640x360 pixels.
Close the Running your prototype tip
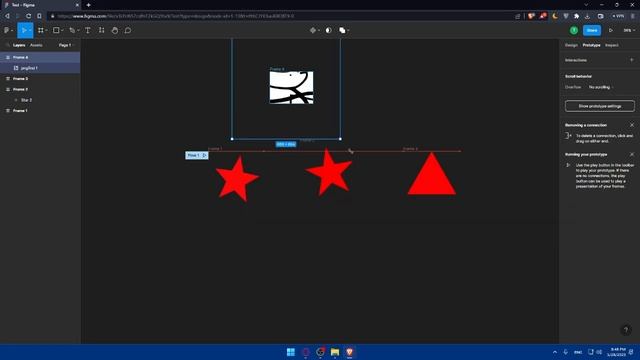click(632, 154)
